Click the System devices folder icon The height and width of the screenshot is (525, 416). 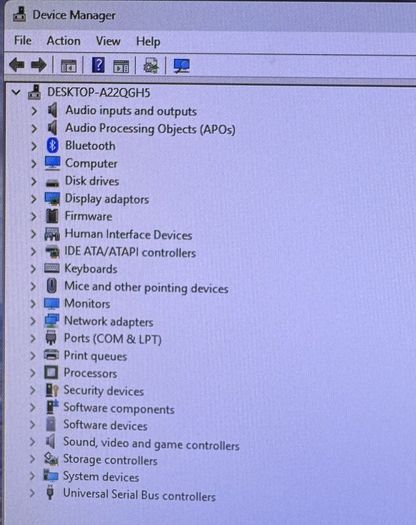pyautogui.click(x=51, y=475)
